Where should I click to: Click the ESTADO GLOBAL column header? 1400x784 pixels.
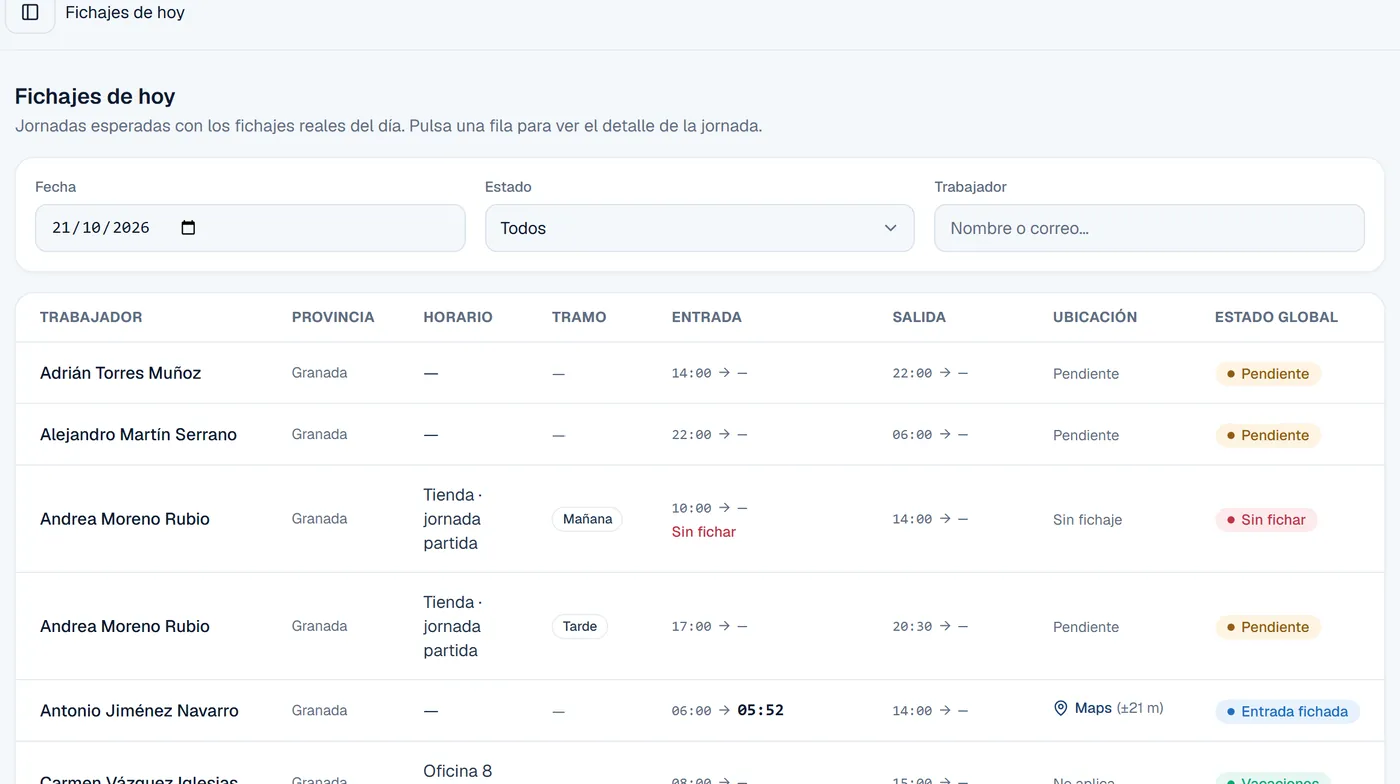pyautogui.click(x=1276, y=317)
